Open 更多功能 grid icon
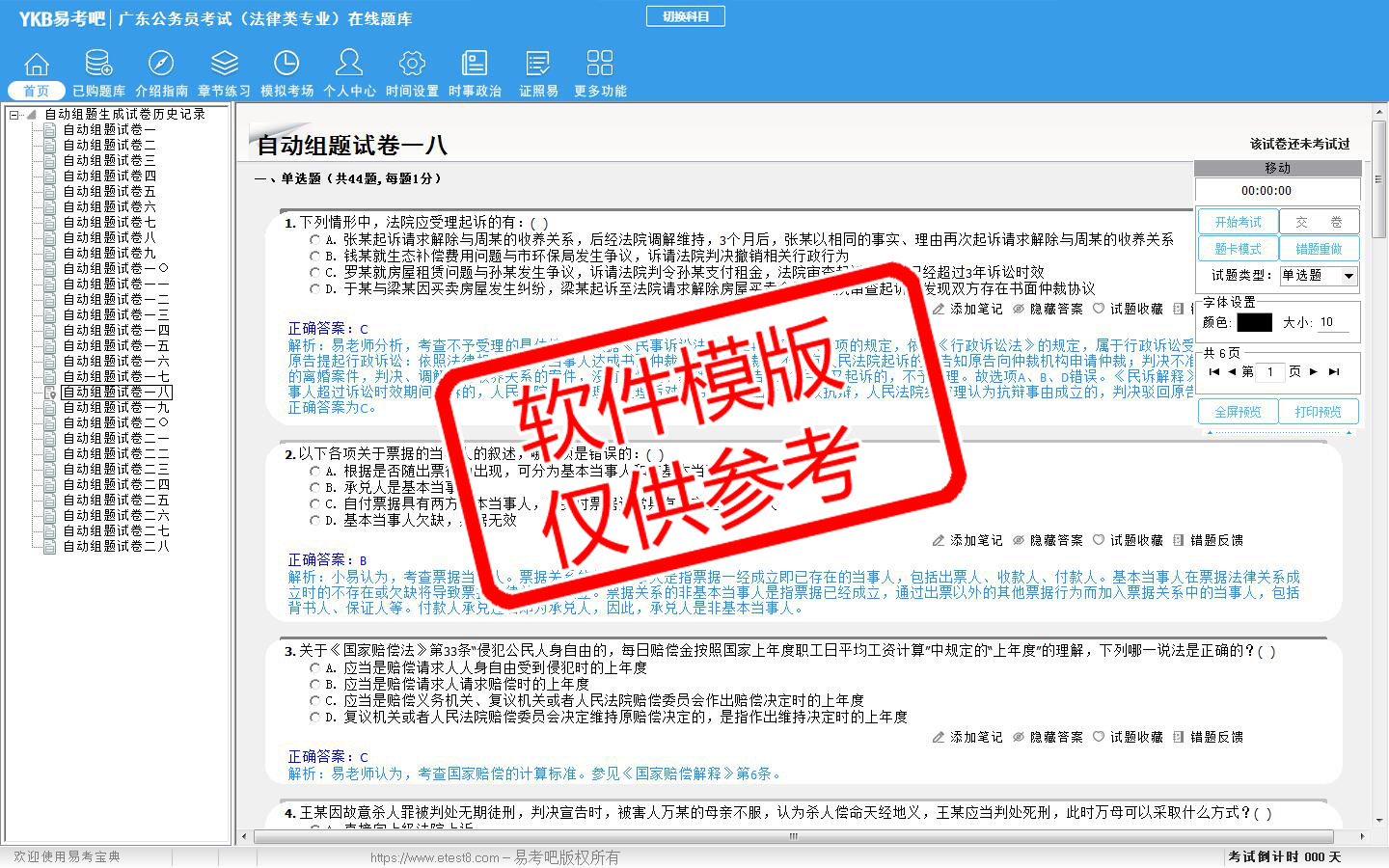This screenshot has width=1389, height=868. pyautogui.click(x=599, y=65)
